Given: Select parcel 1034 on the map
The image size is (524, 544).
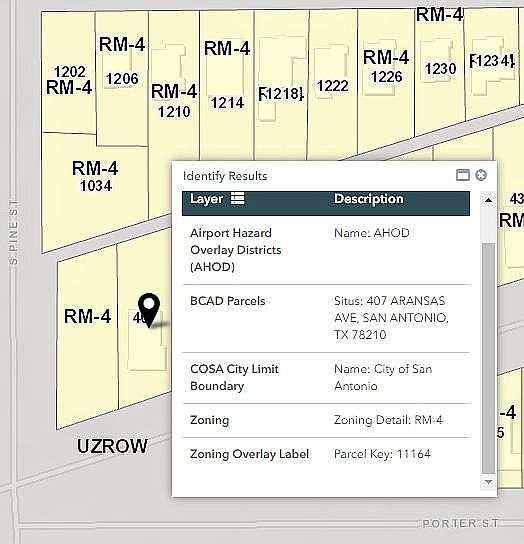Looking at the screenshot, I should pyautogui.click(x=96, y=186).
